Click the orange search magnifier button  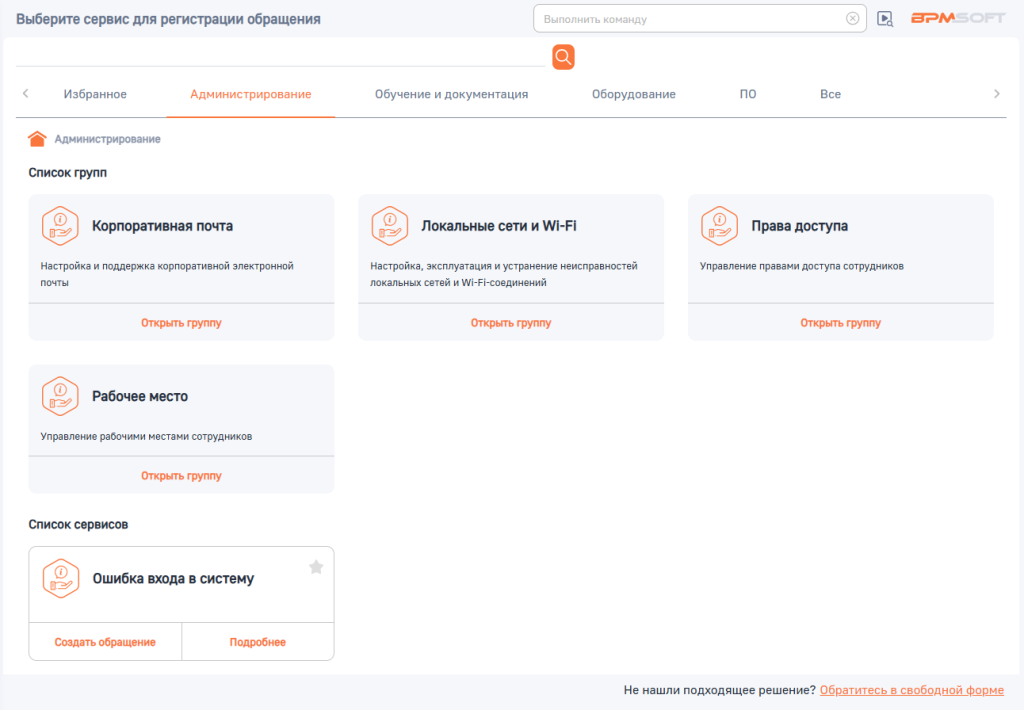pos(563,57)
